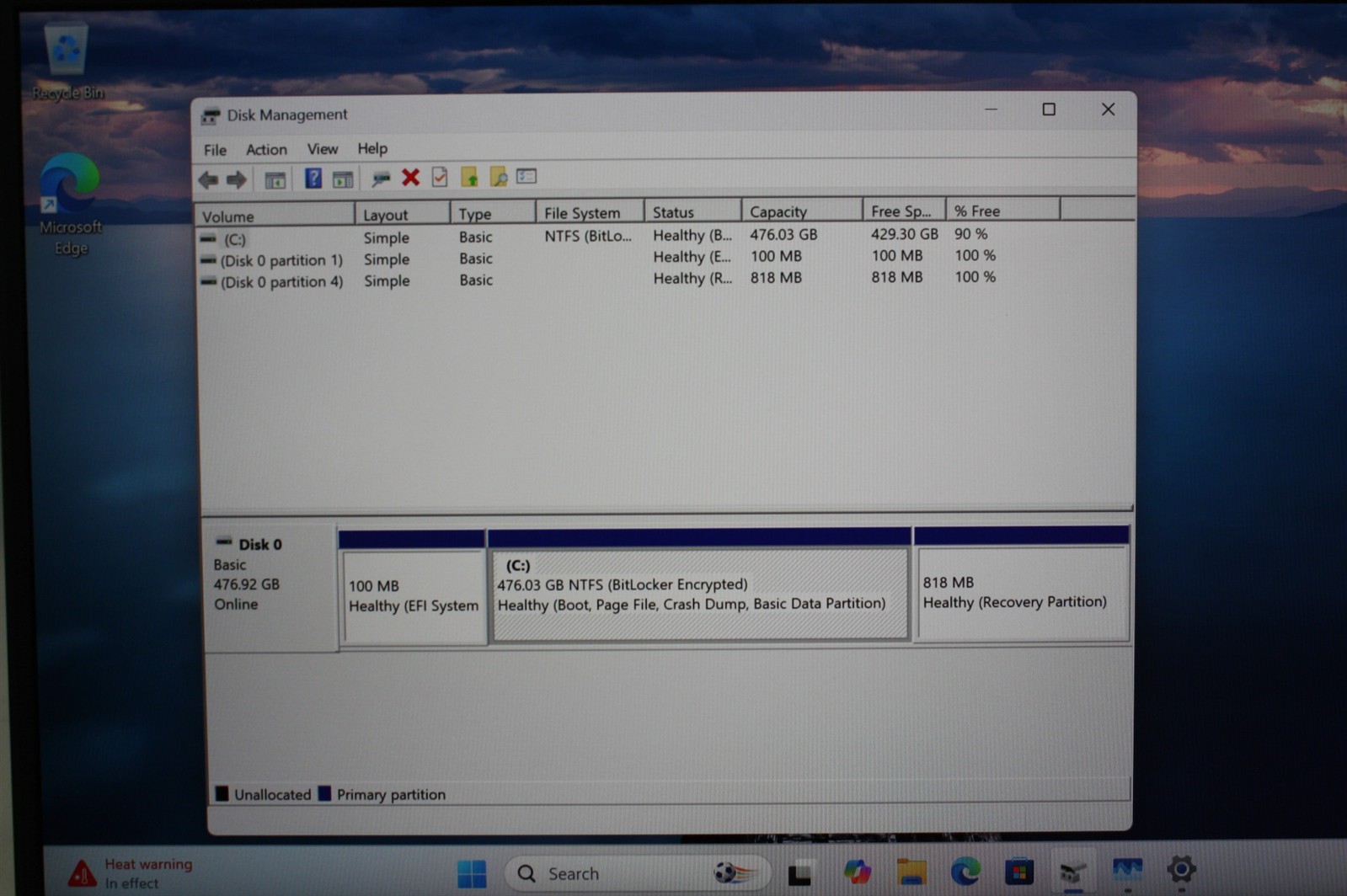Open the Action menu
Screen dimensions: 1347x896
(x=266, y=149)
